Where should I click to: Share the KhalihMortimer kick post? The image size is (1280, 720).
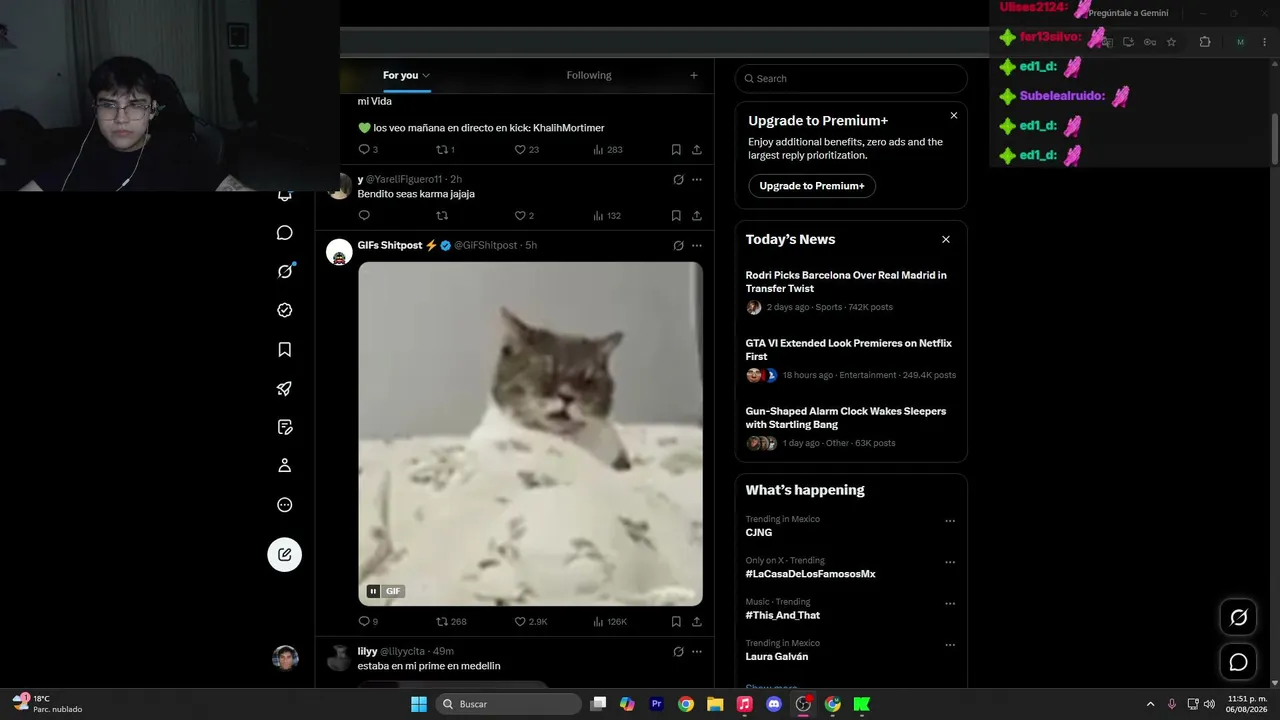697,150
